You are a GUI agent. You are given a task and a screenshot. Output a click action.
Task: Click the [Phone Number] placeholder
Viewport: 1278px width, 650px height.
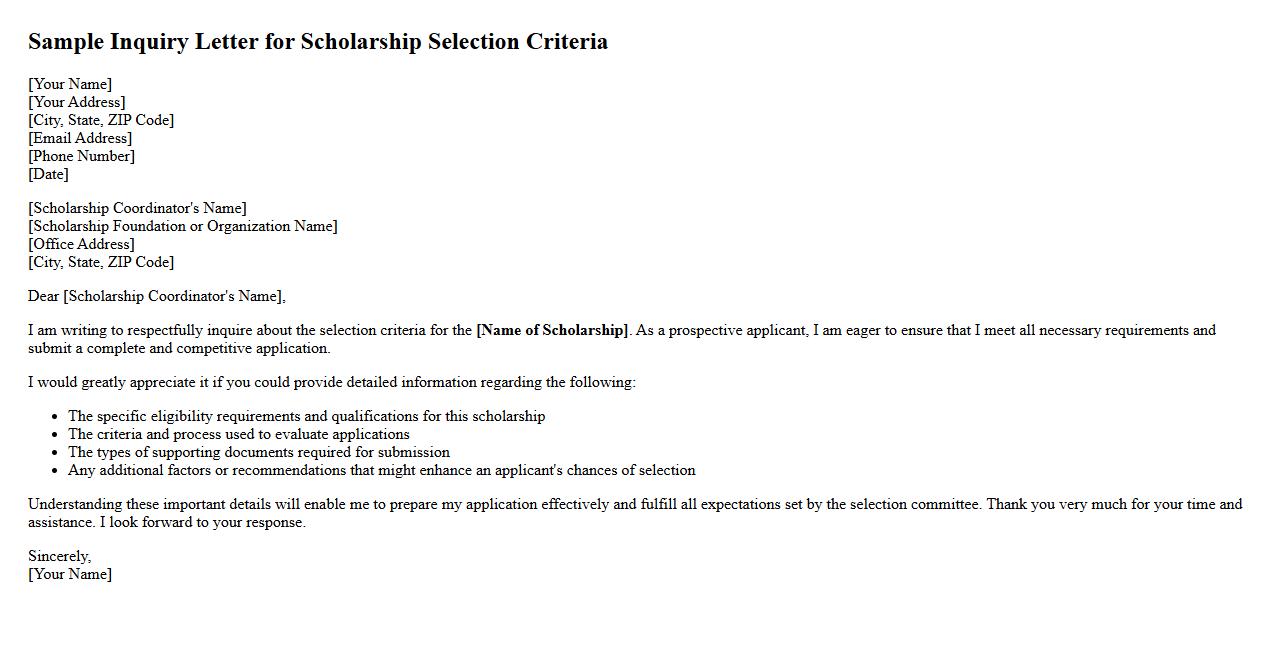point(81,156)
